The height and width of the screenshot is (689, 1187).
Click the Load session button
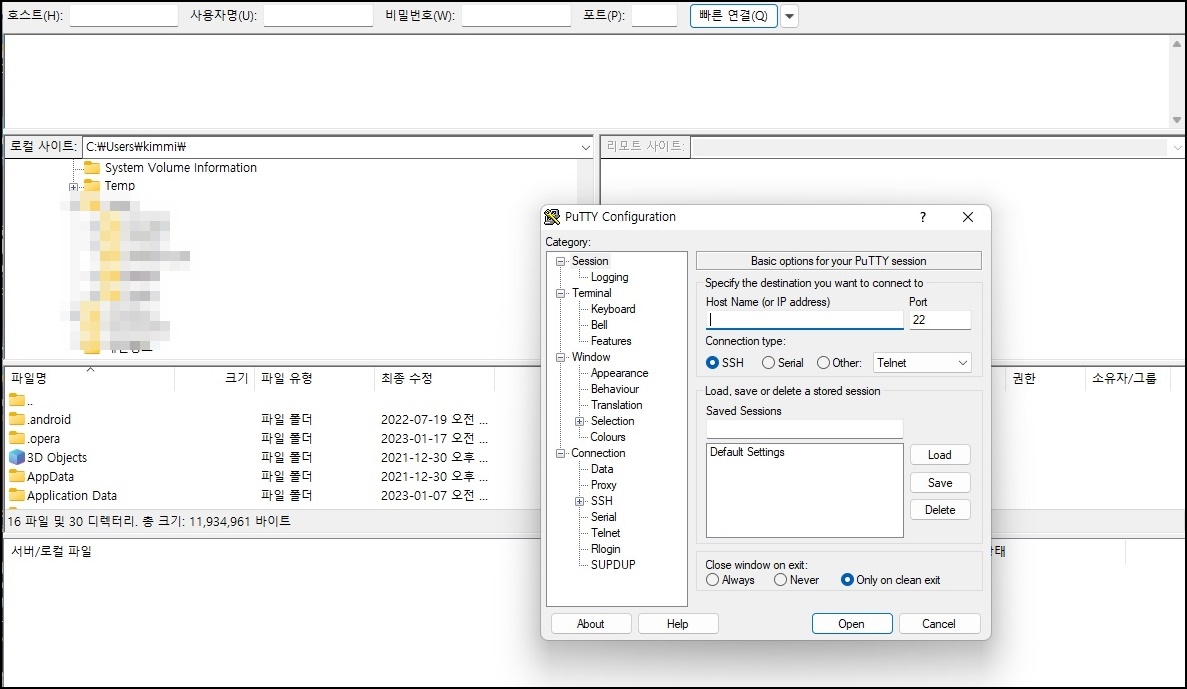point(939,455)
